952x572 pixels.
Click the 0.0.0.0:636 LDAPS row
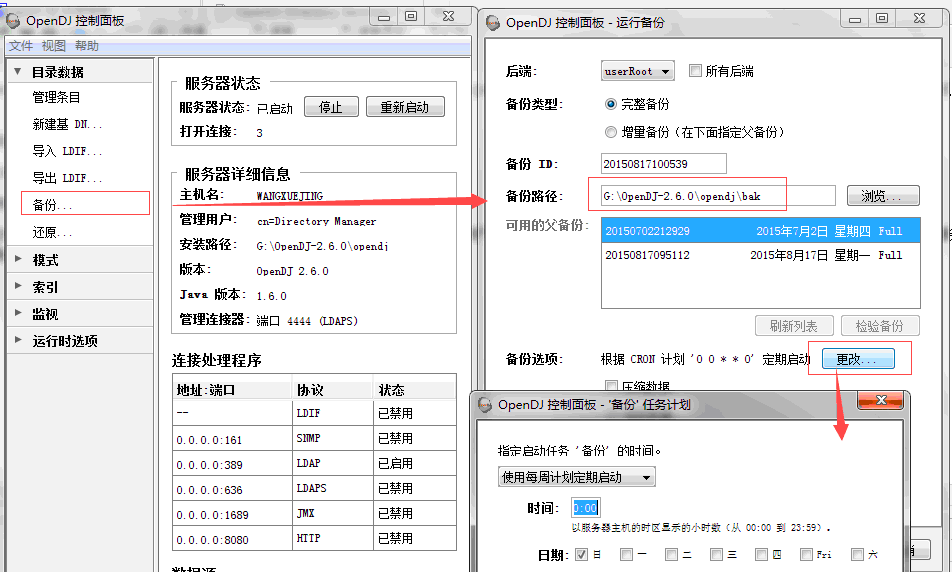[314, 488]
